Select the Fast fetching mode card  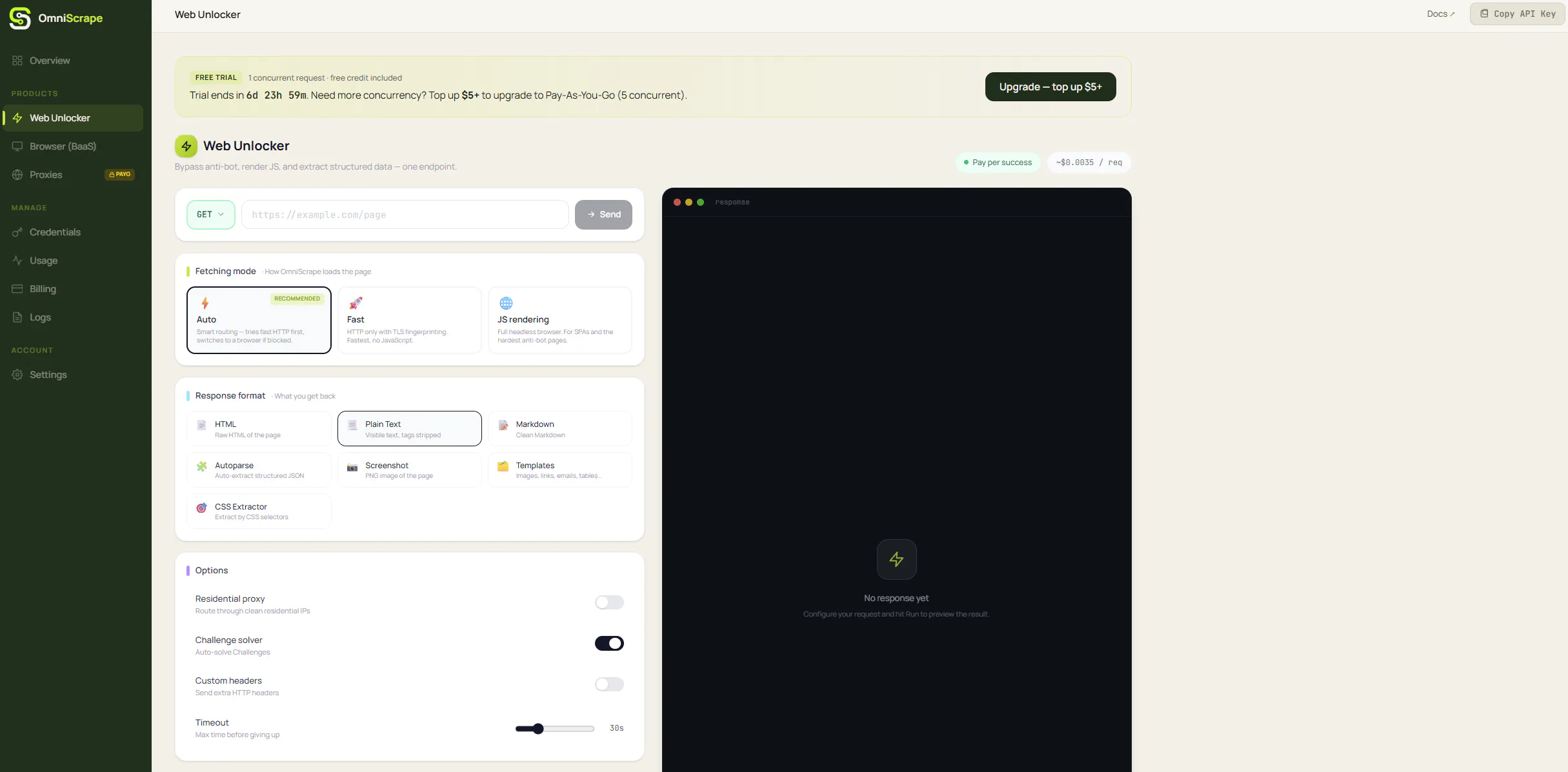point(409,320)
